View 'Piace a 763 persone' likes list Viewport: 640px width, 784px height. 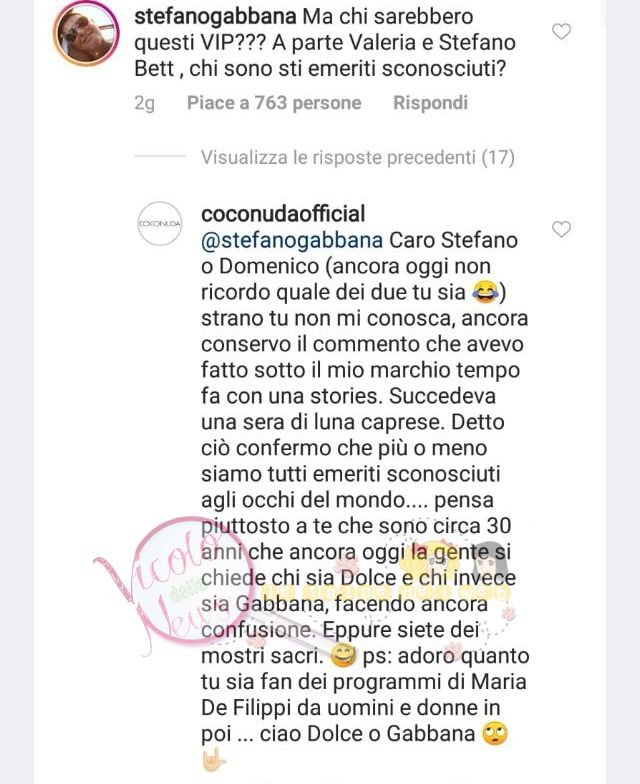click(274, 102)
